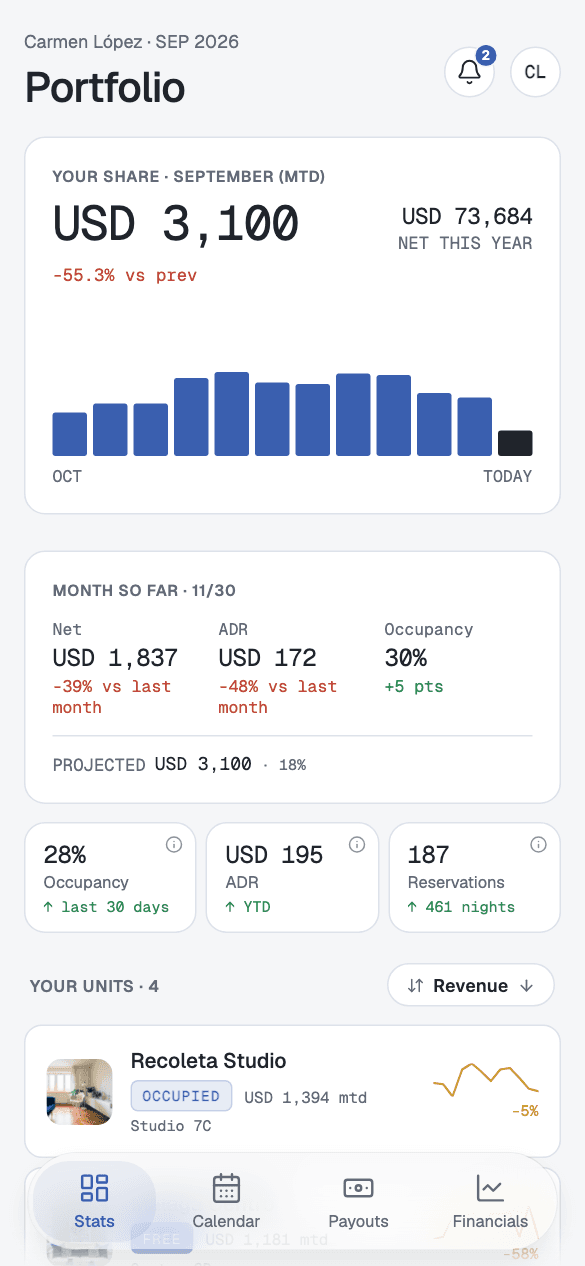Tap the -5% trend value
Image resolution: width=585 pixels, height=1266 pixels.
525,1111
